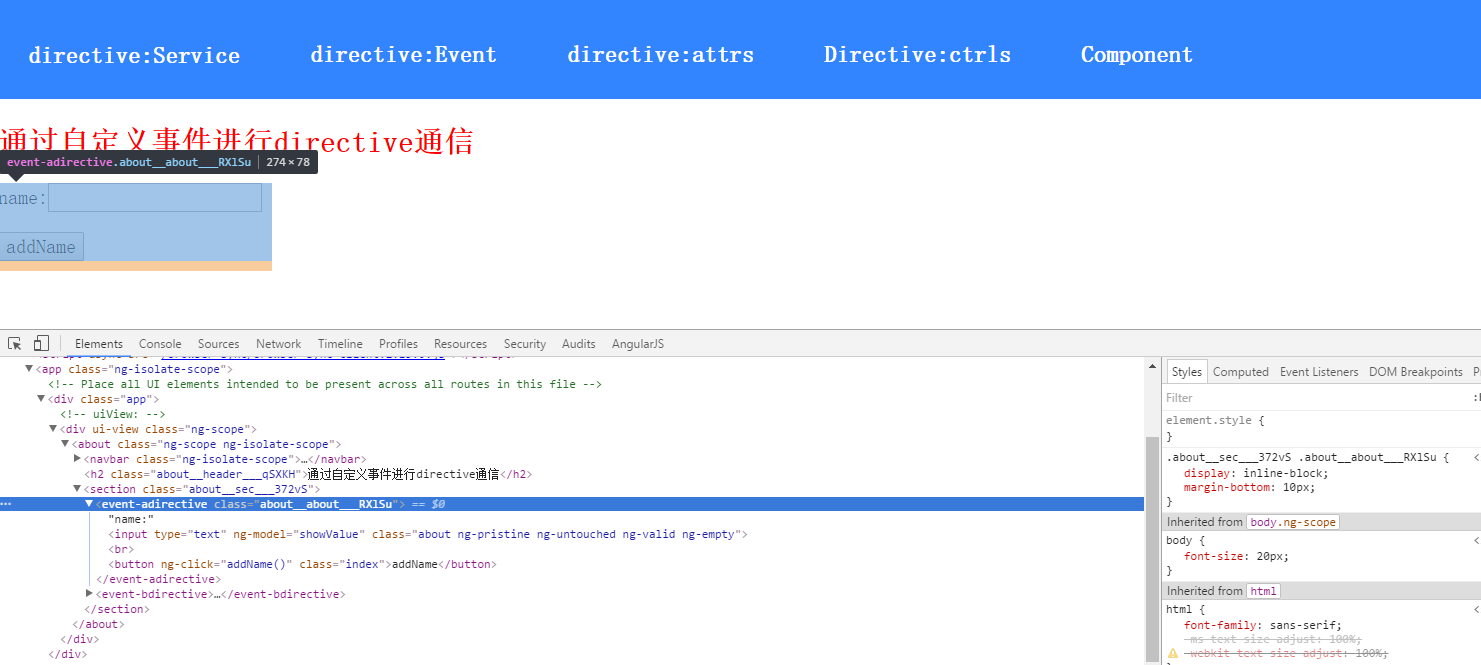Image resolution: width=1481 pixels, height=665 pixels.
Task: Open the Resources panel tab
Action: [x=460, y=344]
